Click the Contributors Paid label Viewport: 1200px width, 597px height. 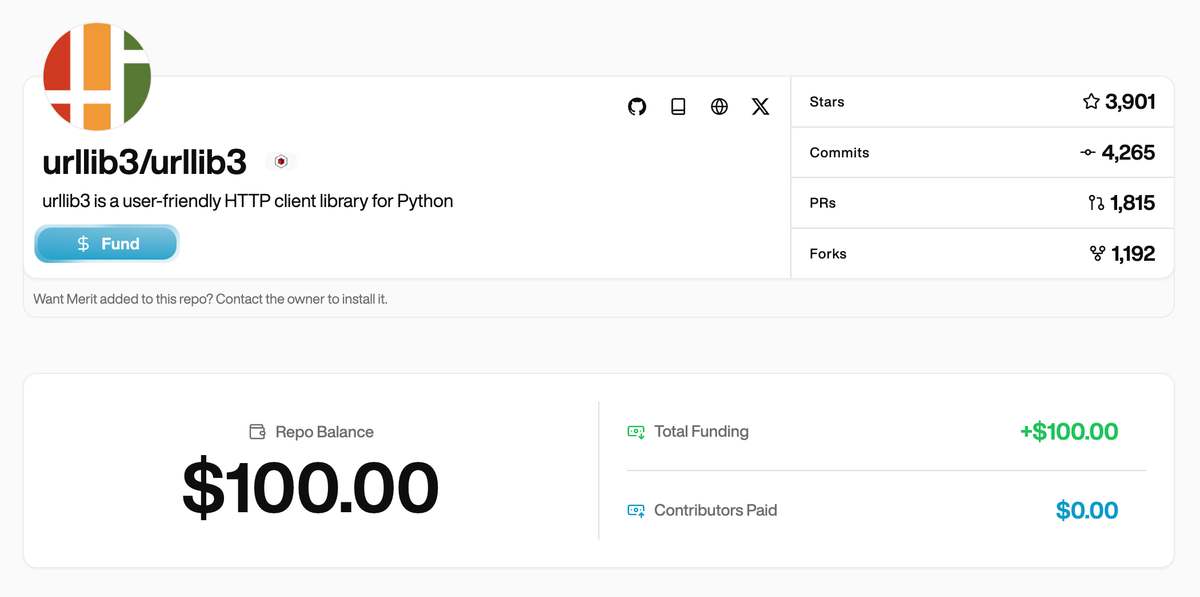[x=715, y=510]
